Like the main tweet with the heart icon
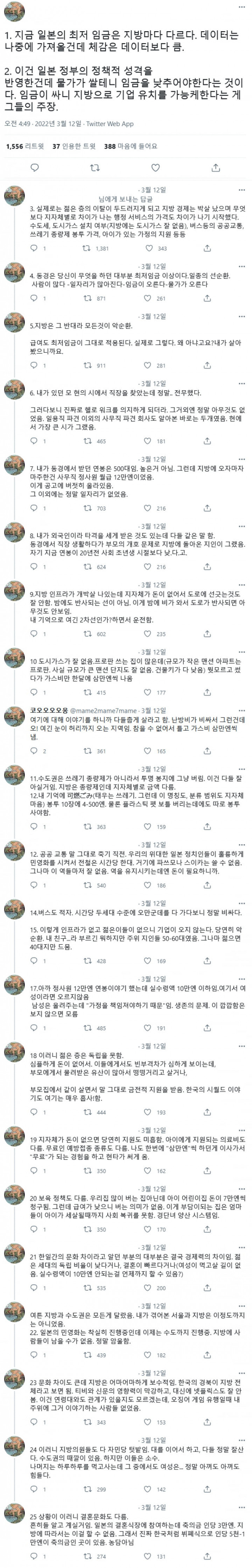 [x=155, y=167]
